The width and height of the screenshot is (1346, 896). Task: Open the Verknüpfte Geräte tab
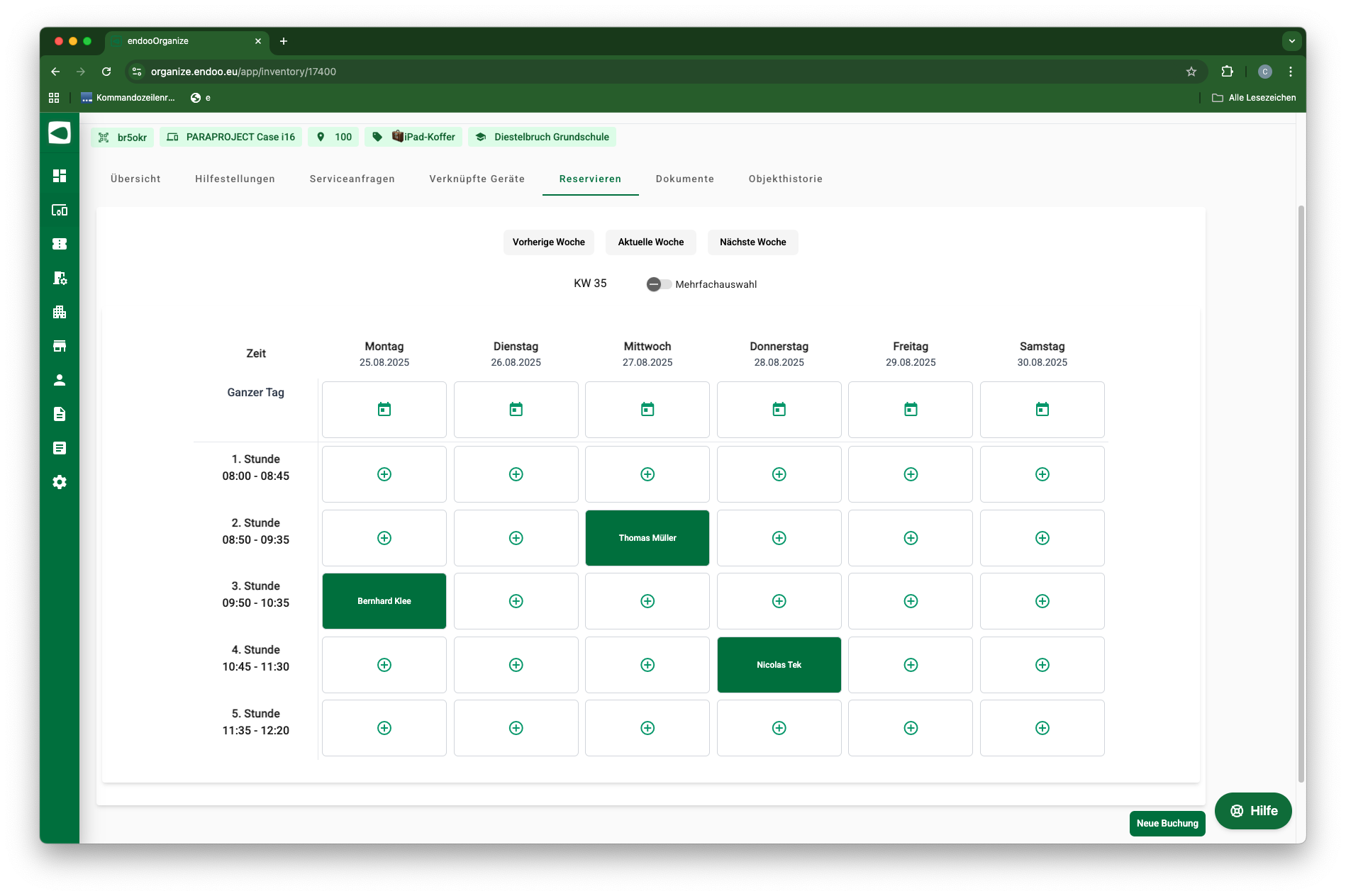click(477, 179)
